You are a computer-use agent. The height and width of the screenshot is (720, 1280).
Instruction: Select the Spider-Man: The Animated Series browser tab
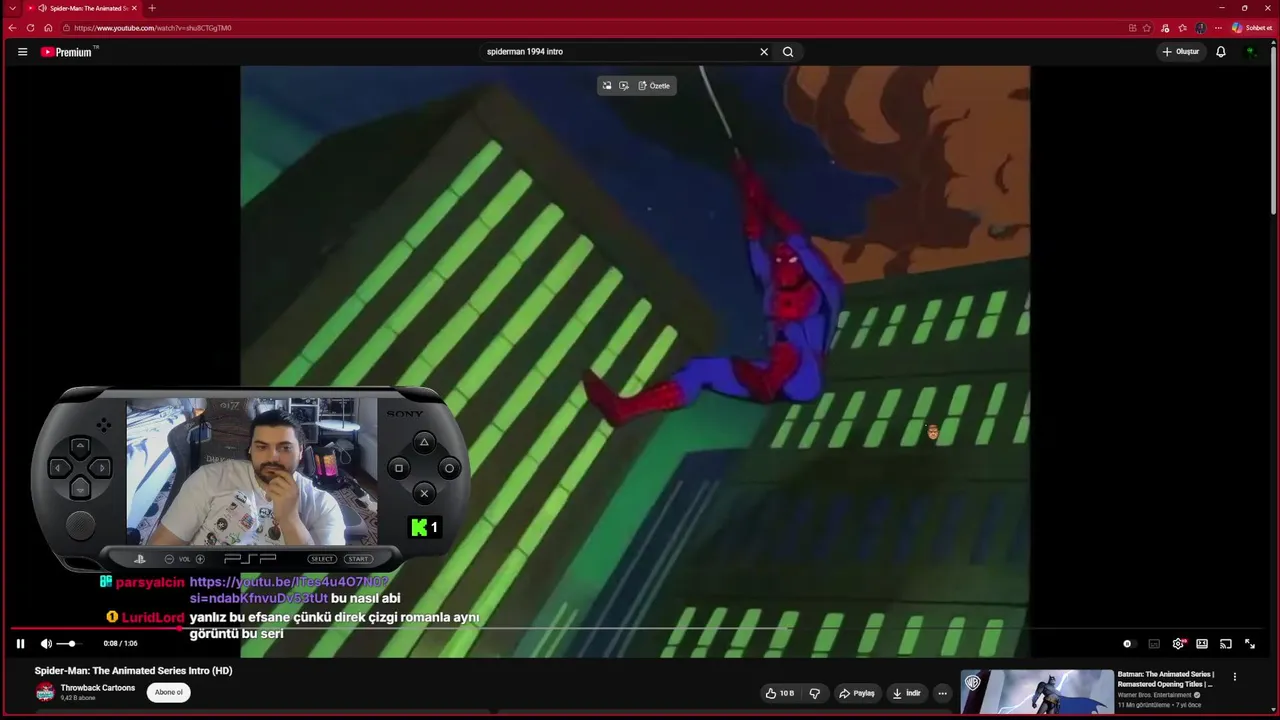(x=82, y=8)
